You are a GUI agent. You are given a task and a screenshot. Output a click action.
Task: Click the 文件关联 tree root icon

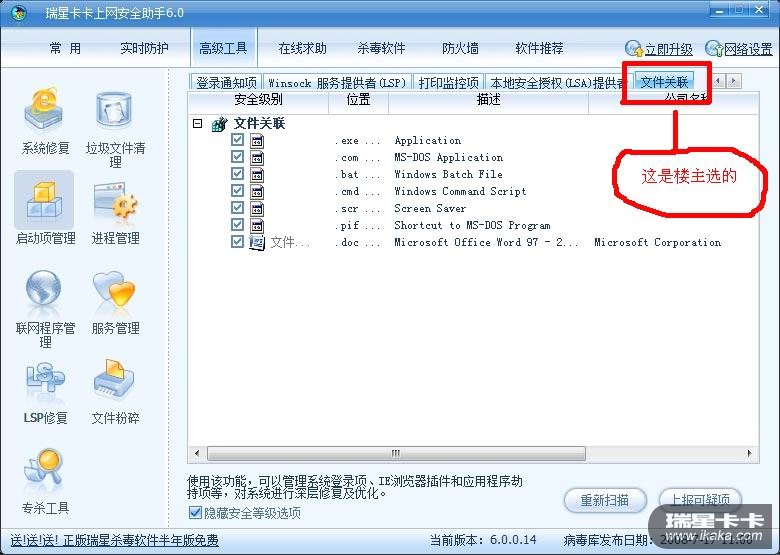(219, 124)
